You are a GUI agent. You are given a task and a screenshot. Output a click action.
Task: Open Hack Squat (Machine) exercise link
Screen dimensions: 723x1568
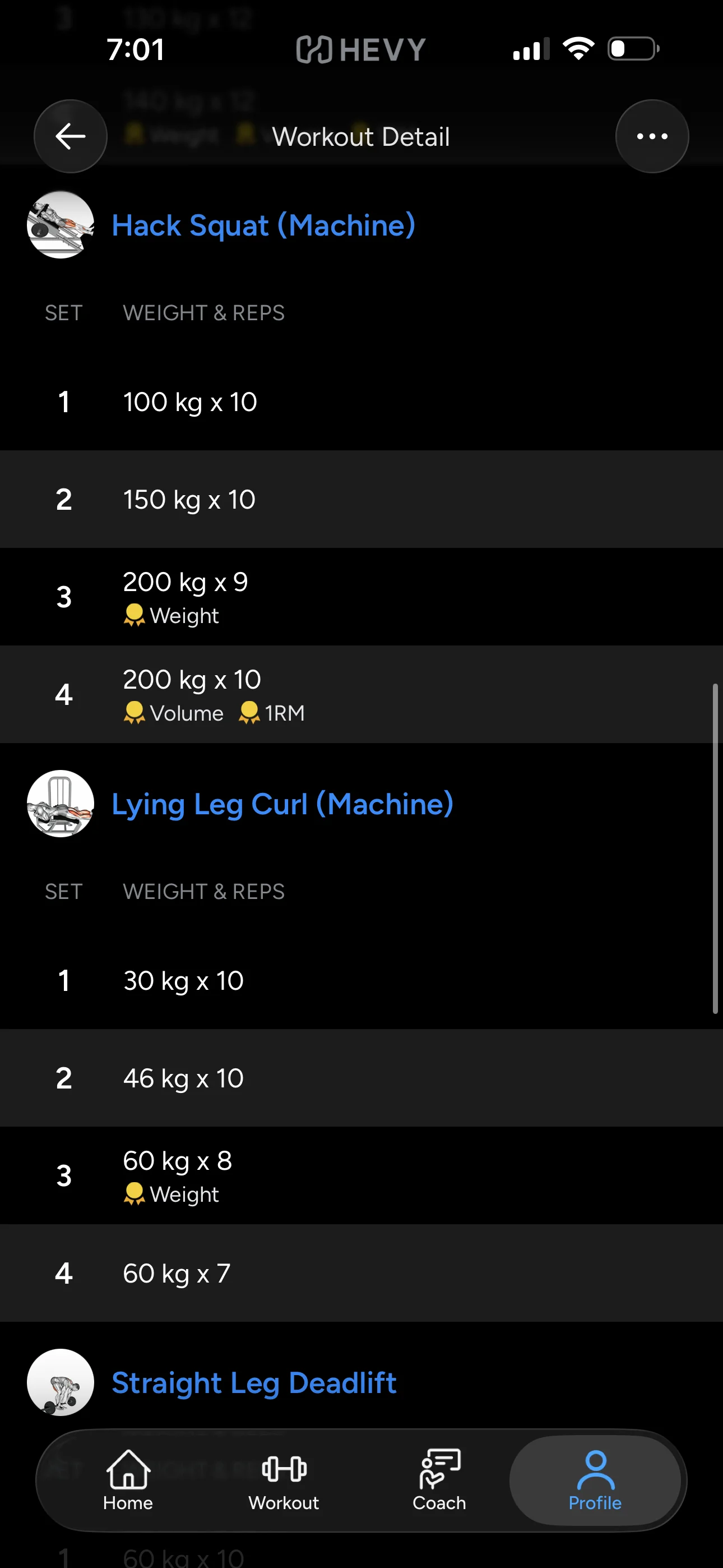tap(263, 225)
